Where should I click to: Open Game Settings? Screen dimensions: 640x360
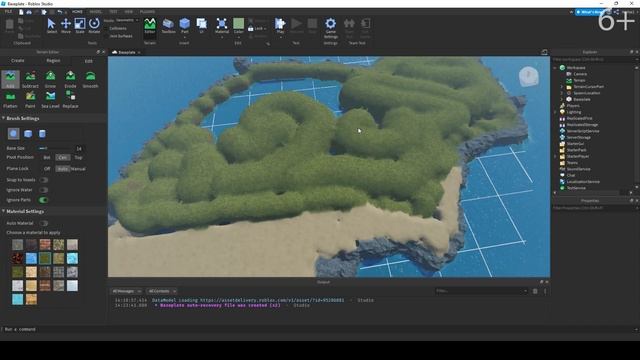tap(331, 27)
